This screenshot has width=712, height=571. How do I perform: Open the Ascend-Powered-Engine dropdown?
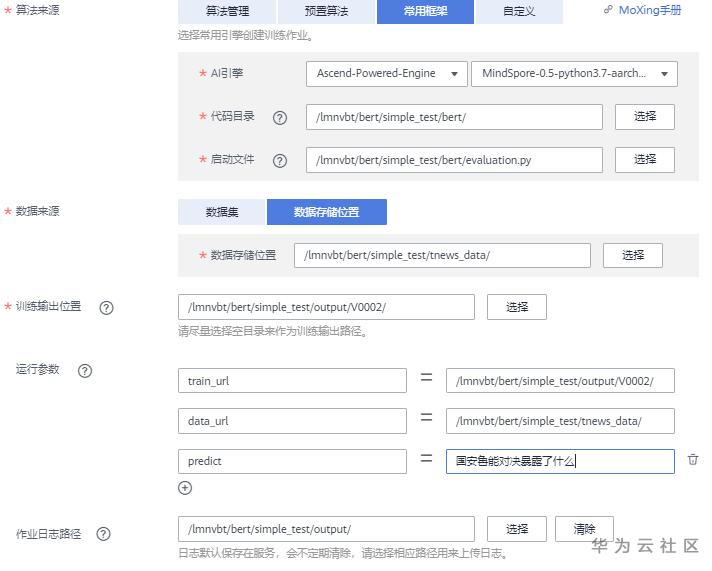pos(386,74)
